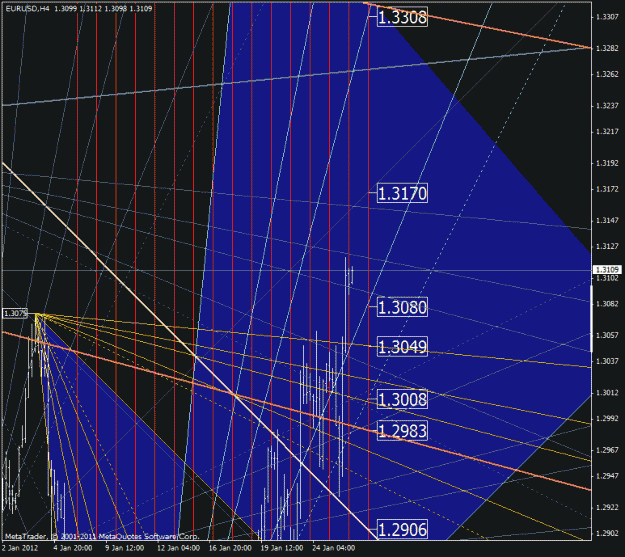Click the current price marker 1.3109
The image size is (625, 557).
point(607,270)
